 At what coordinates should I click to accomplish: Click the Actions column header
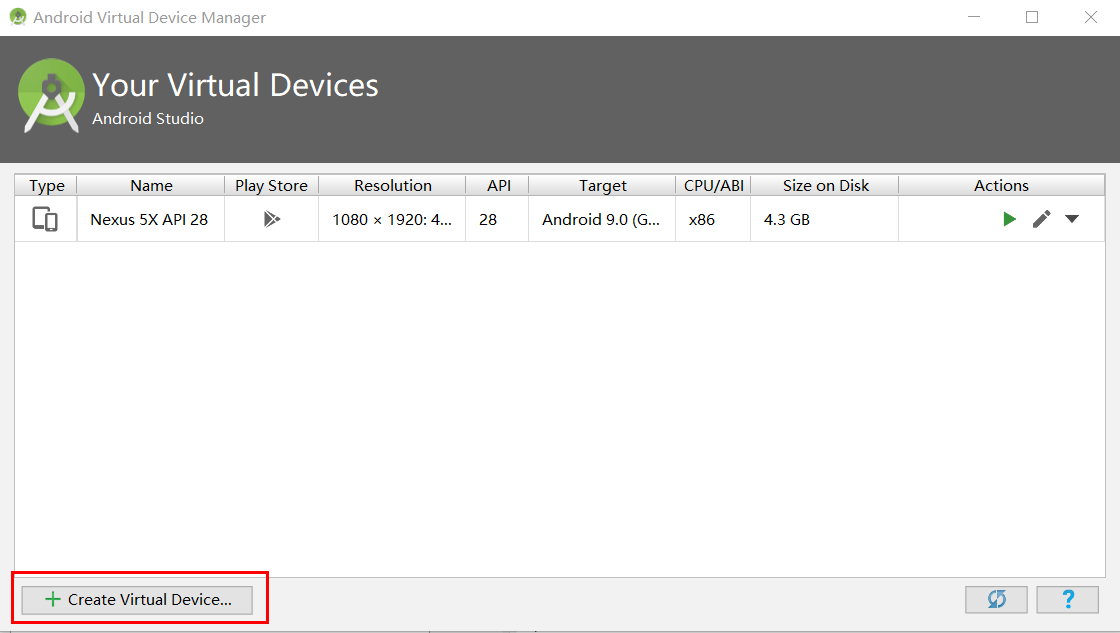coord(1001,186)
